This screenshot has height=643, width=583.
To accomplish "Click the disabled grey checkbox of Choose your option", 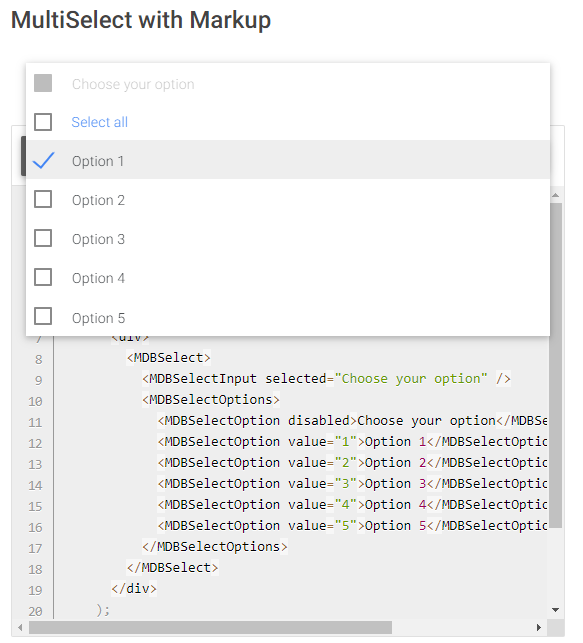I will [43, 83].
